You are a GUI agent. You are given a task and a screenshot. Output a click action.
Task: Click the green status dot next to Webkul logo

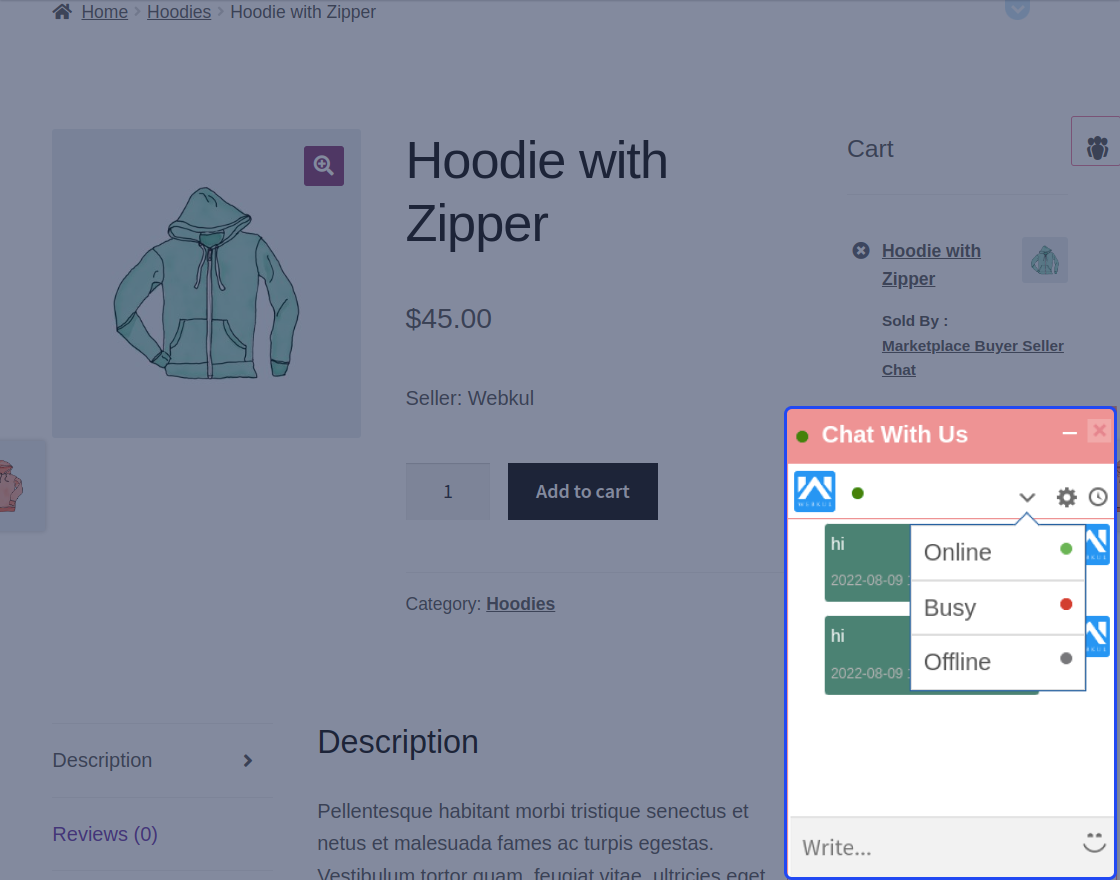coord(856,492)
